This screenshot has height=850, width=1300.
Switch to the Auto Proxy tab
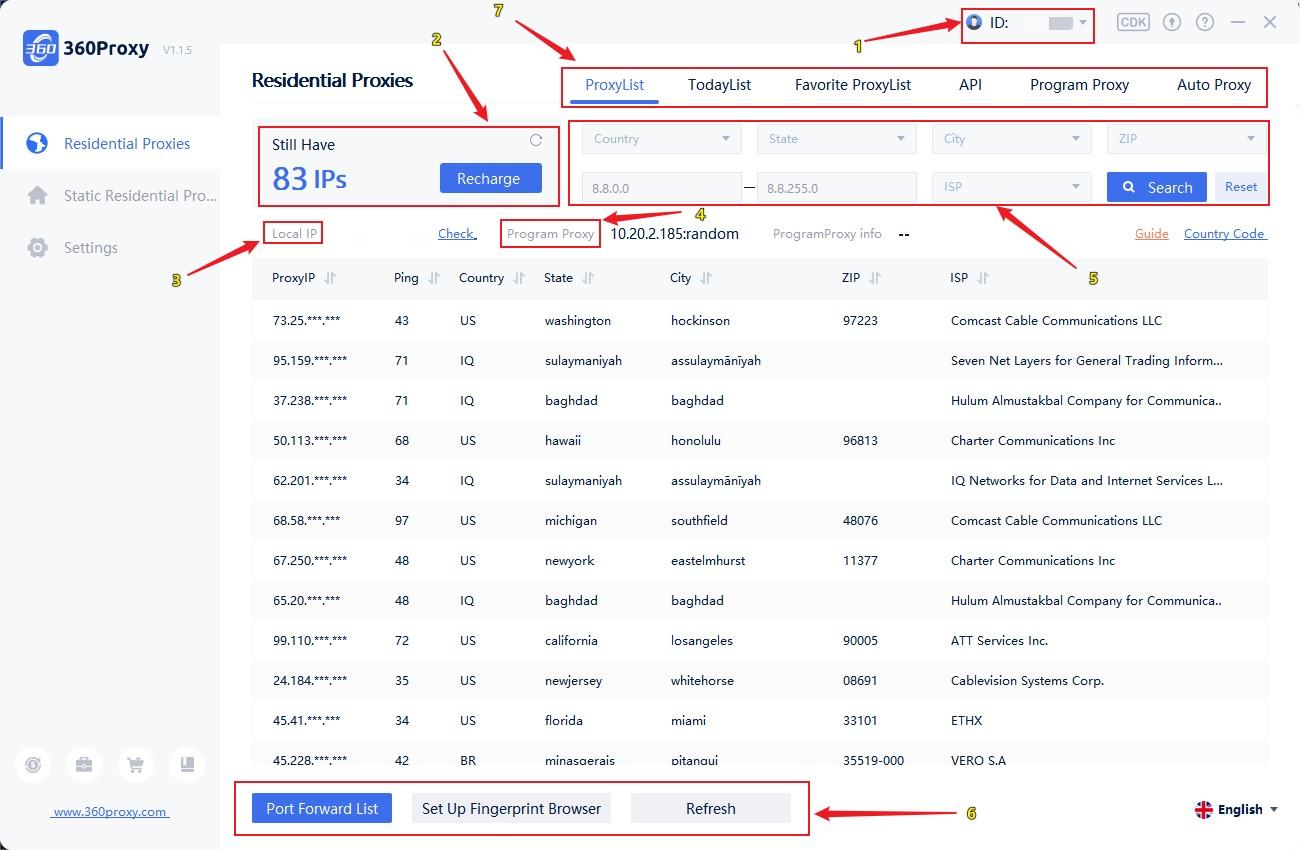tap(1214, 85)
